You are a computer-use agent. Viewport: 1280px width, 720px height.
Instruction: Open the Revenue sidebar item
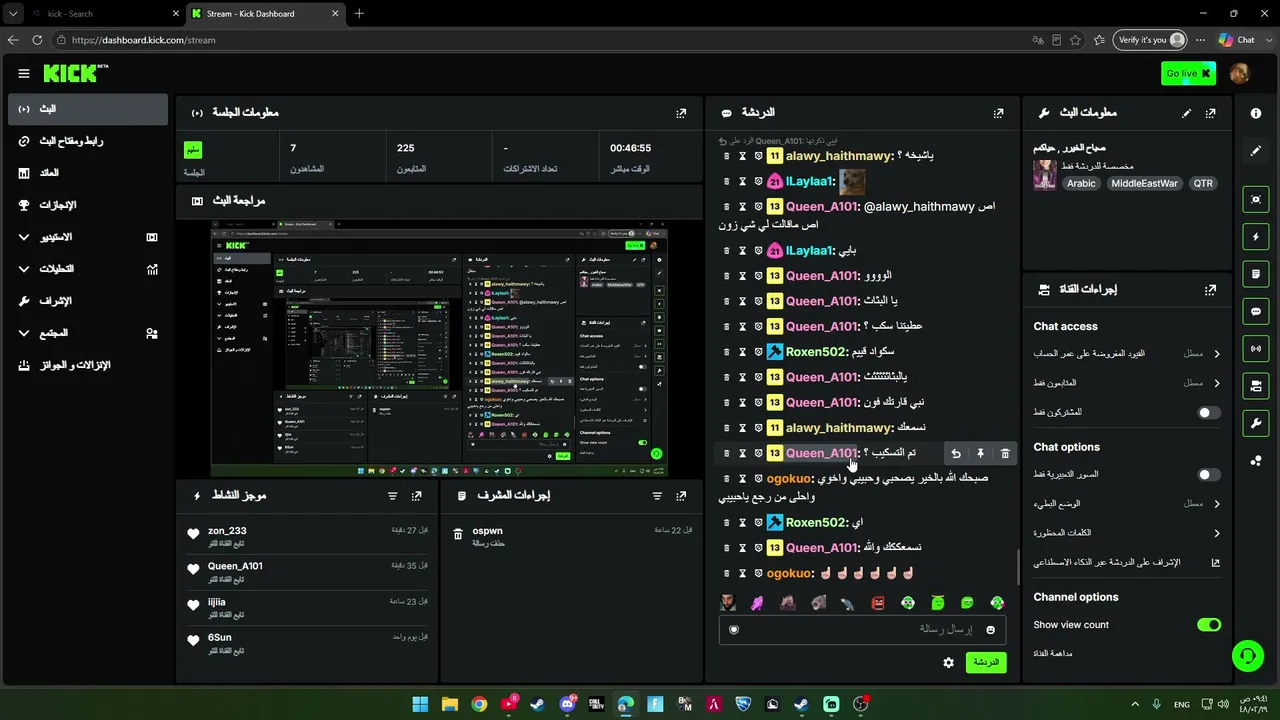(x=87, y=173)
